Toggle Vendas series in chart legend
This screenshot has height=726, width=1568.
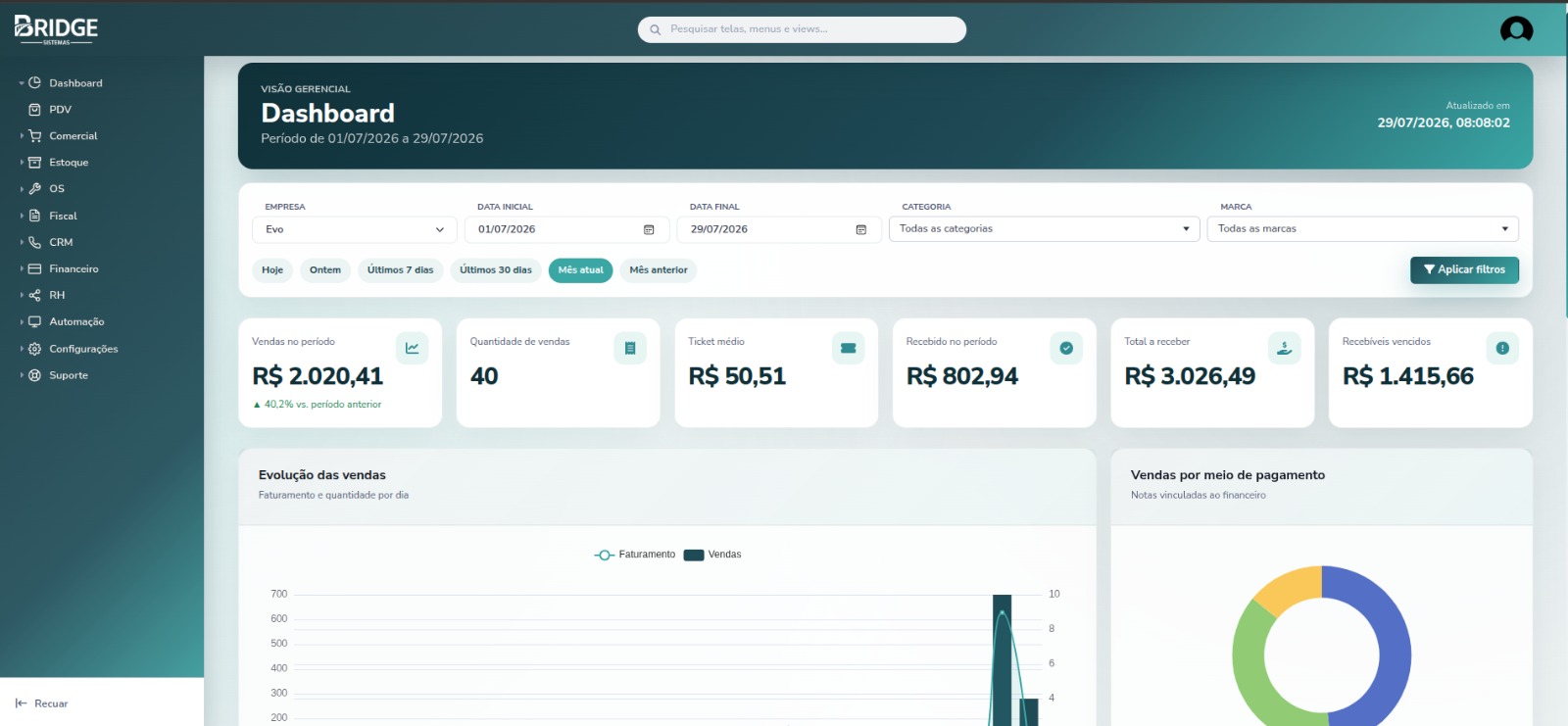(x=712, y=555)
